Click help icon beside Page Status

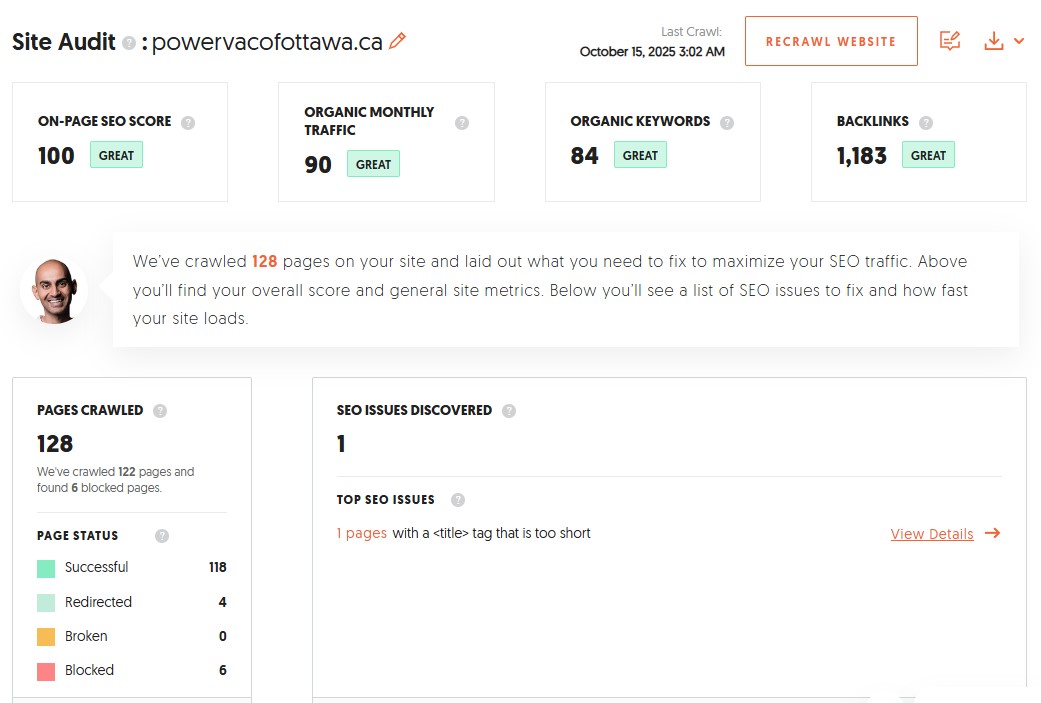pyautogui.click(x=162, y=536)
